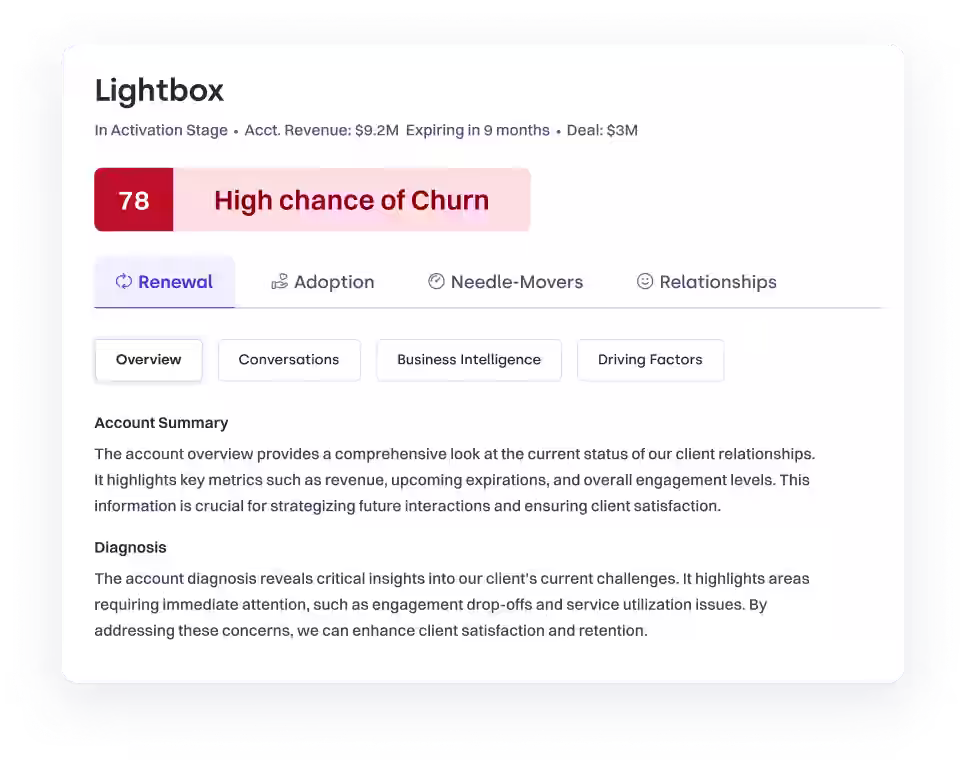Image resolution: width=964 pixels, height=760 pixels.
Task: Select the Needle-Movers tab label
Action: point(516,282)
